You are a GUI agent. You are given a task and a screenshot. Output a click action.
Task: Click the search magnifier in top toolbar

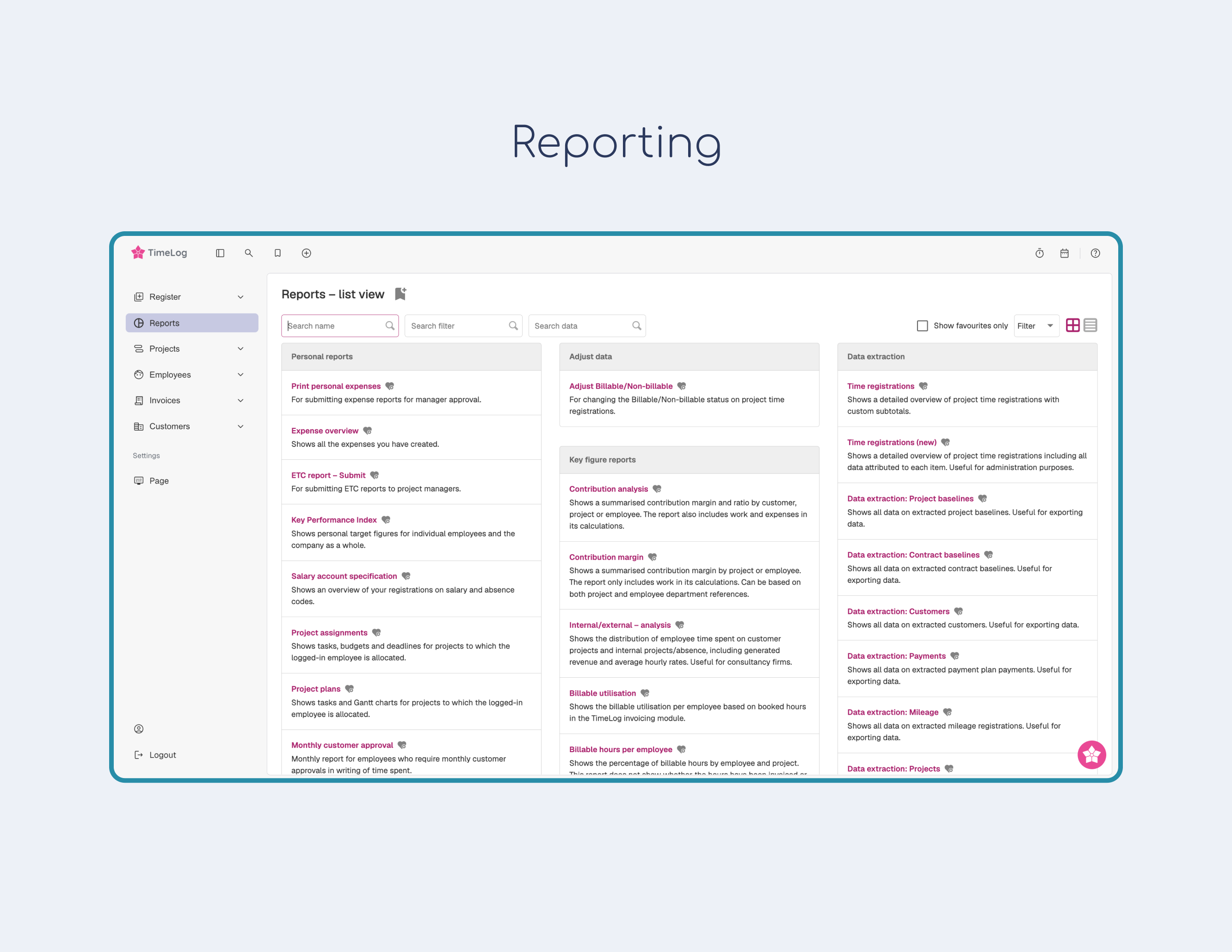(x=249, y=253)
